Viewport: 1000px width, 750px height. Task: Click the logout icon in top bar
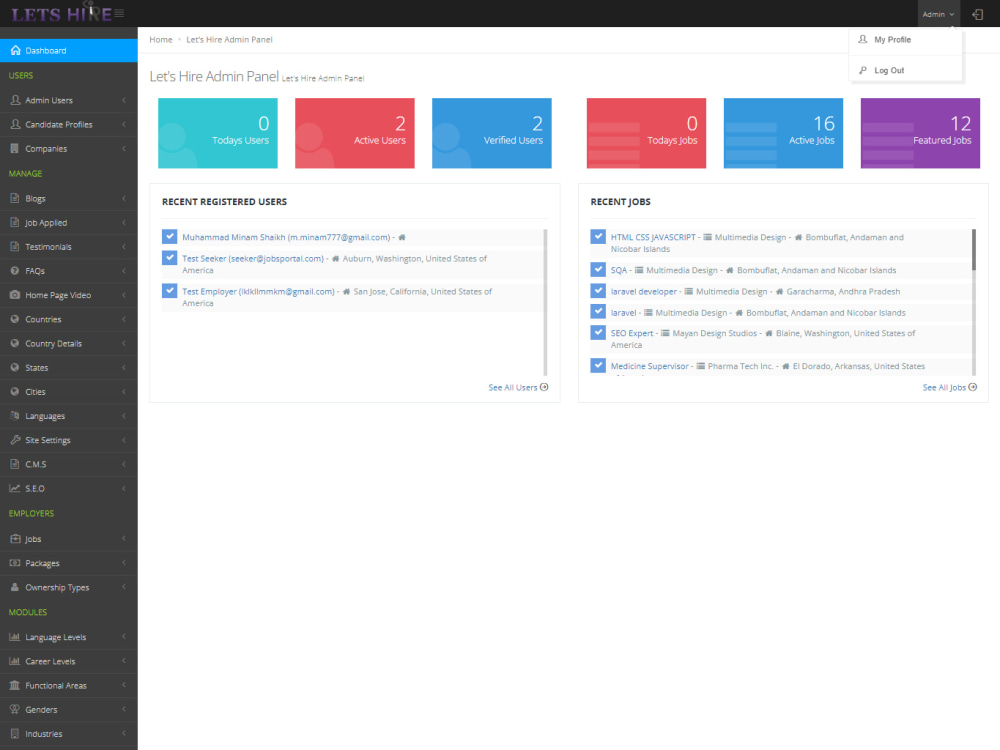pos(977,14)
